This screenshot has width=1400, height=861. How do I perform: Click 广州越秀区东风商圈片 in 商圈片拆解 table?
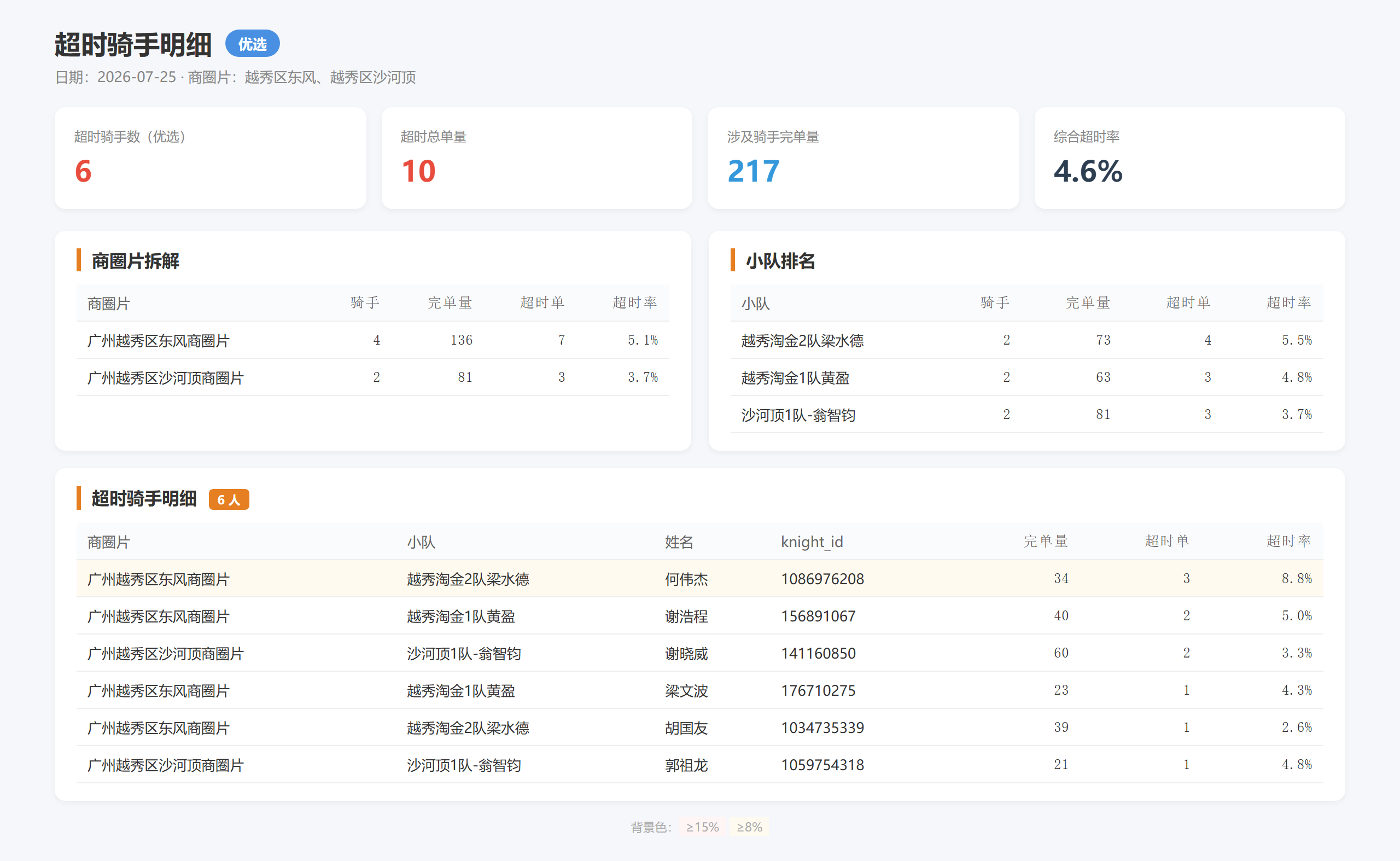[x=158, y=341]
